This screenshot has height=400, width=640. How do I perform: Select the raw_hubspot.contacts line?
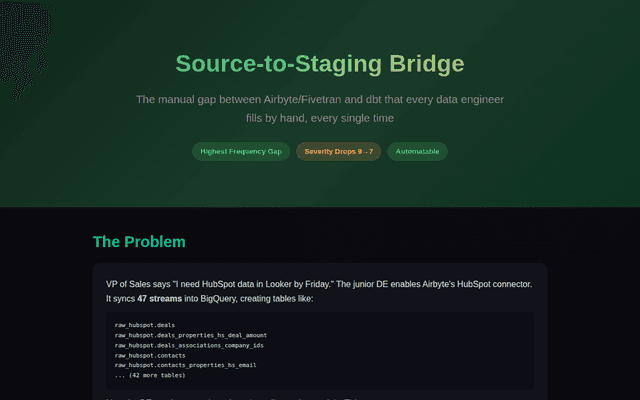150,356
